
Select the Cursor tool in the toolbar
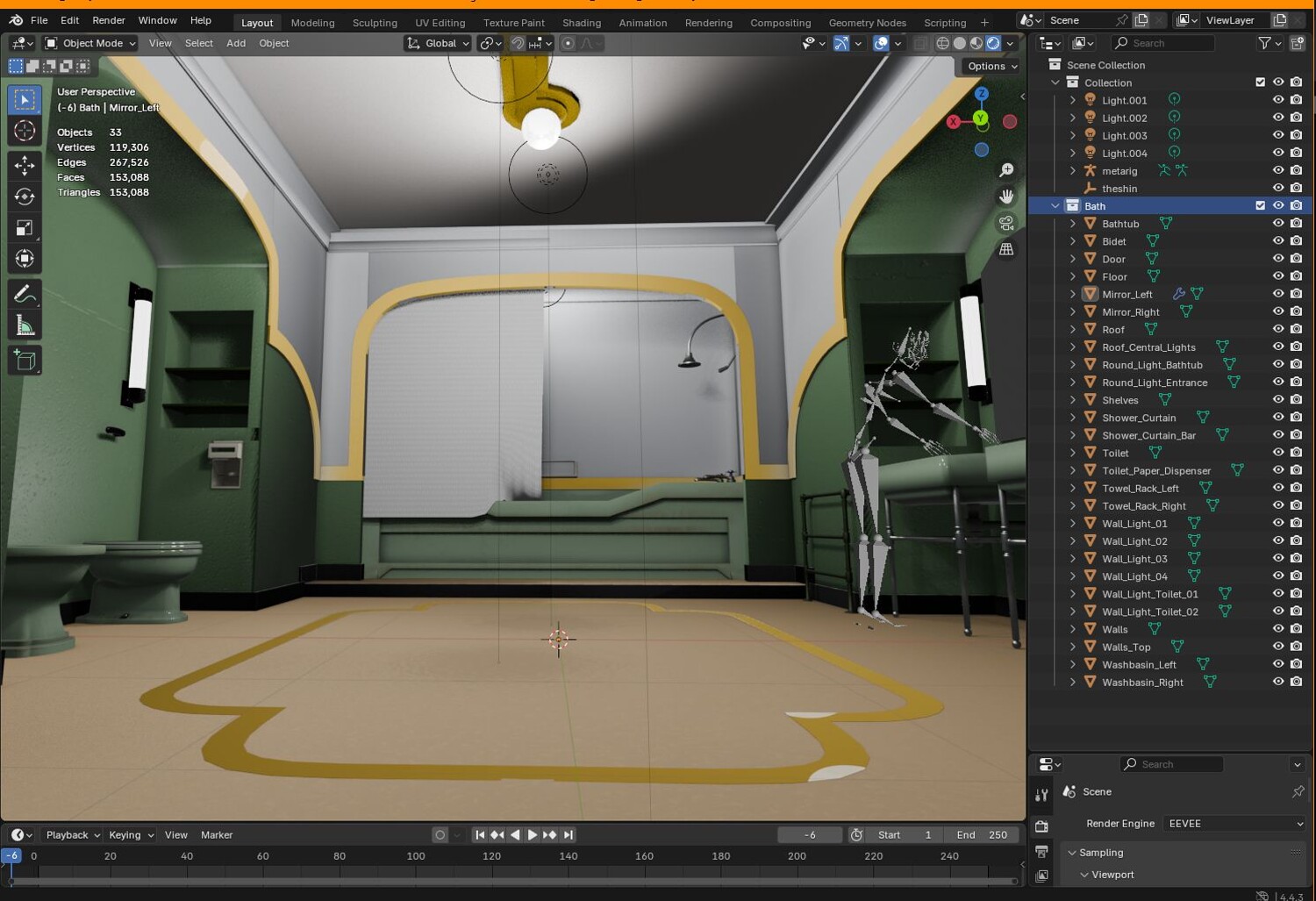tap(25, 132)
